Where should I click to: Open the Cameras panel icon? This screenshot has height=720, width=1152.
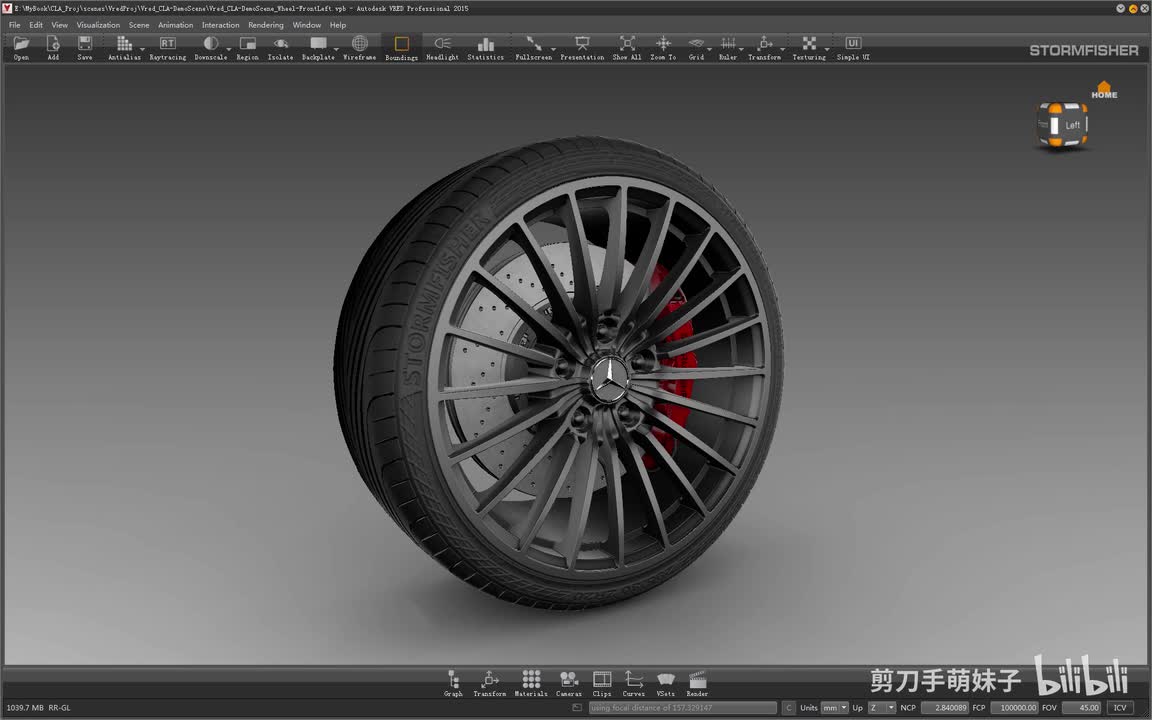point(568,680)
